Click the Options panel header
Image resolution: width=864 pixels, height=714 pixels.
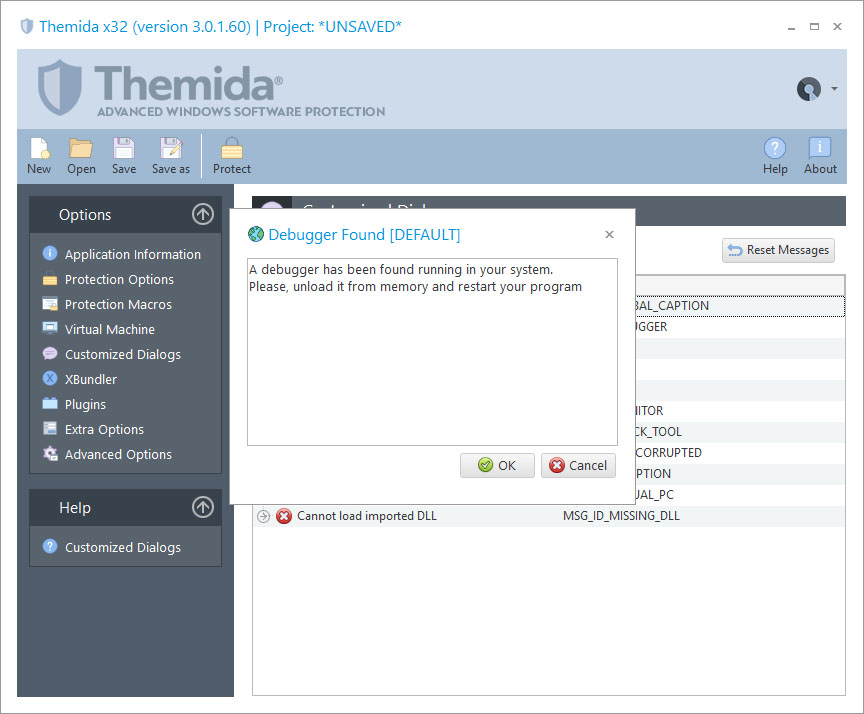(x=126, y=214)
